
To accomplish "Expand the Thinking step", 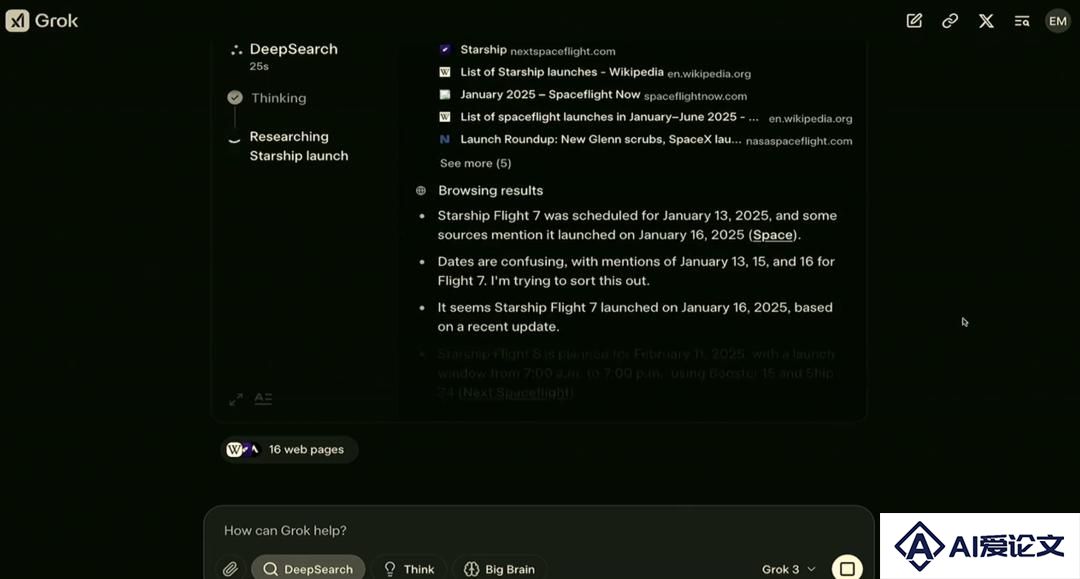I will coord(278,98).
